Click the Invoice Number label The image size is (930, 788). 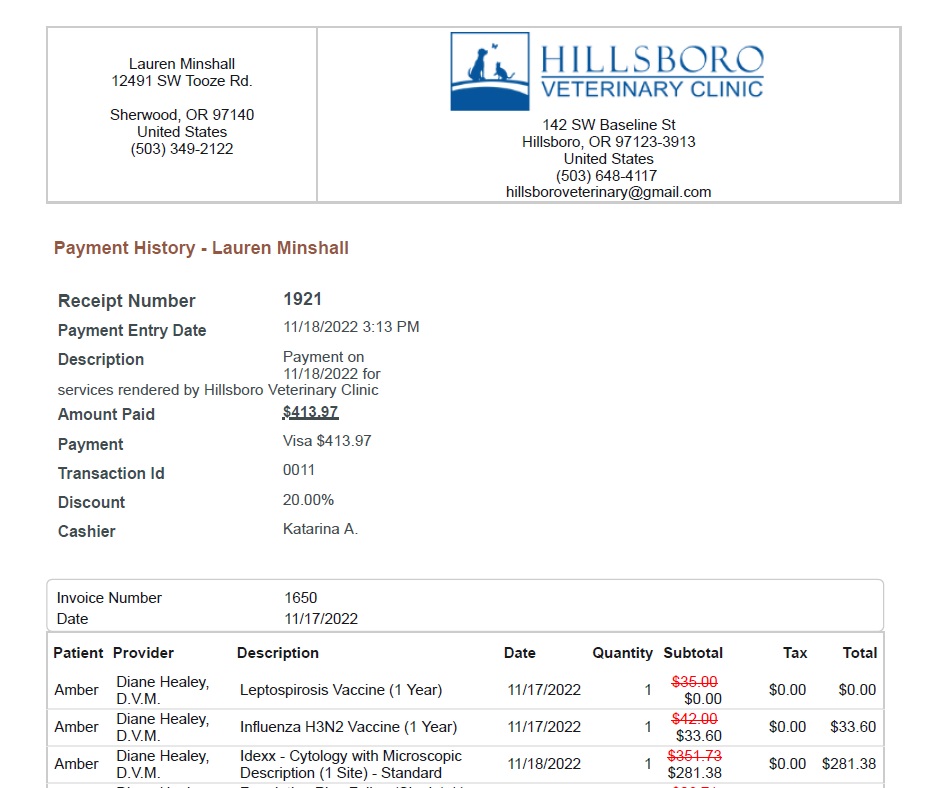tap(109, 598)
